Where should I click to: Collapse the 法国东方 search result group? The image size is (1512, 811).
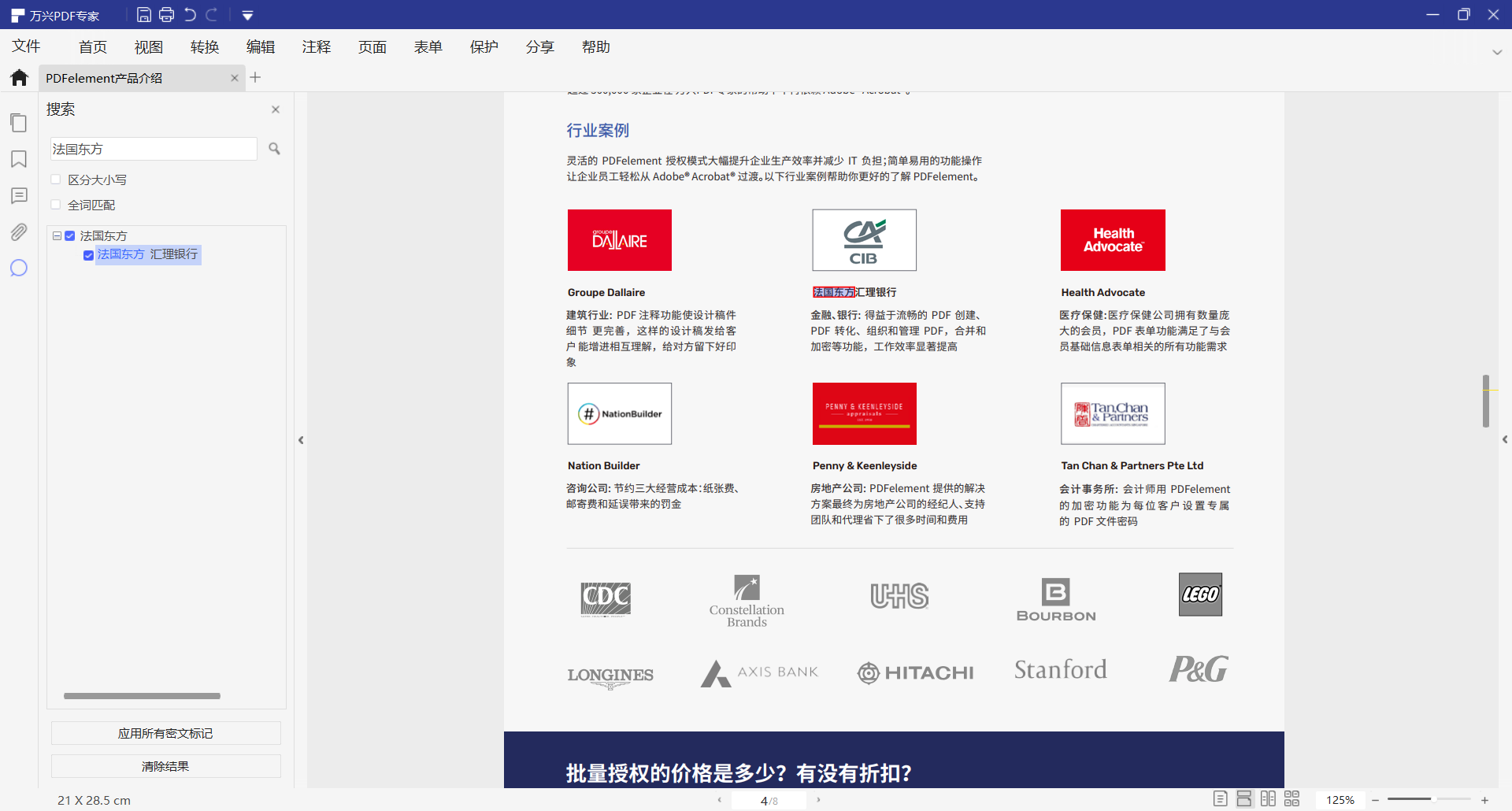tap(57, 235)
